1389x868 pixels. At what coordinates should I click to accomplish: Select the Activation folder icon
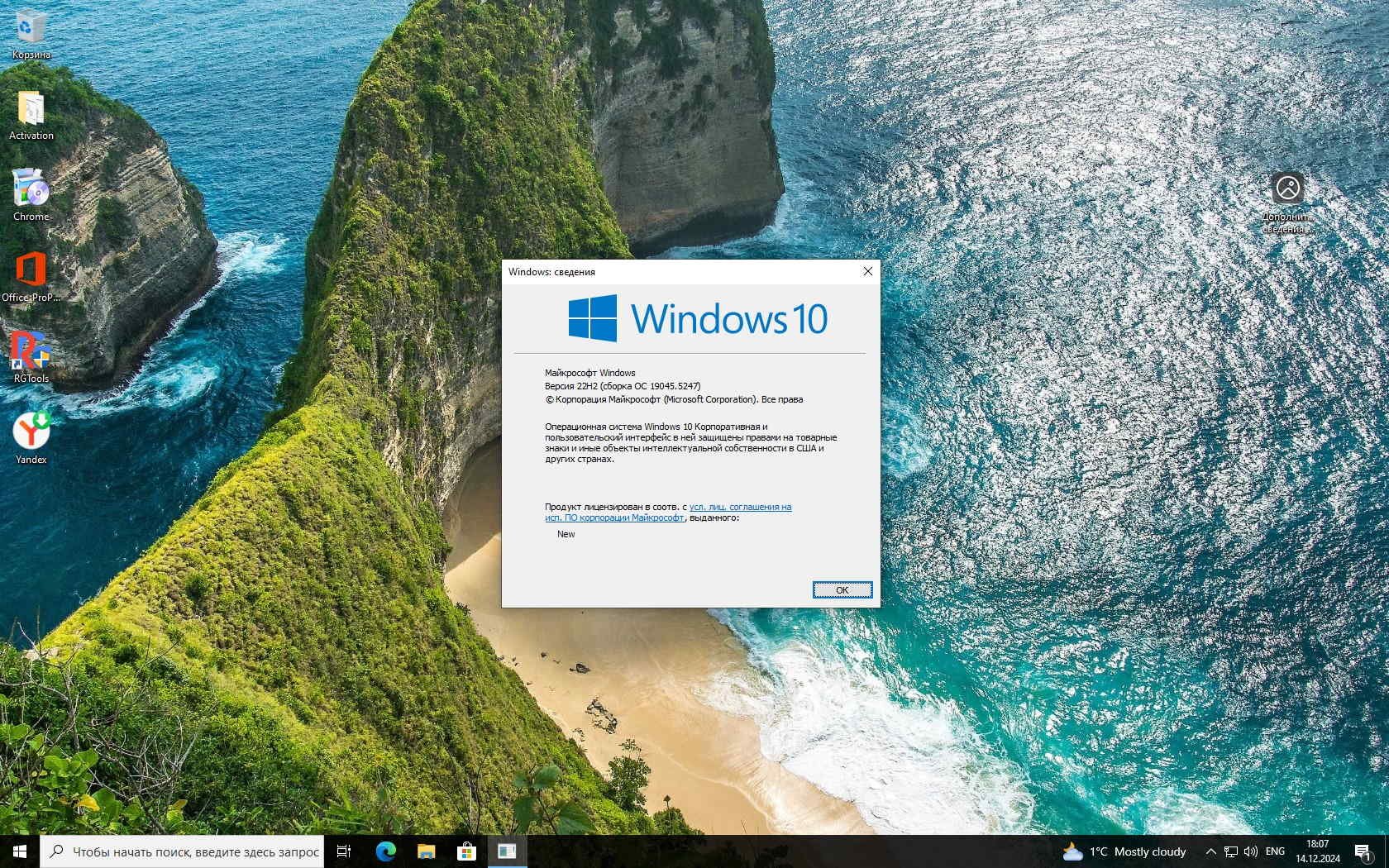(x=31, y=110)
